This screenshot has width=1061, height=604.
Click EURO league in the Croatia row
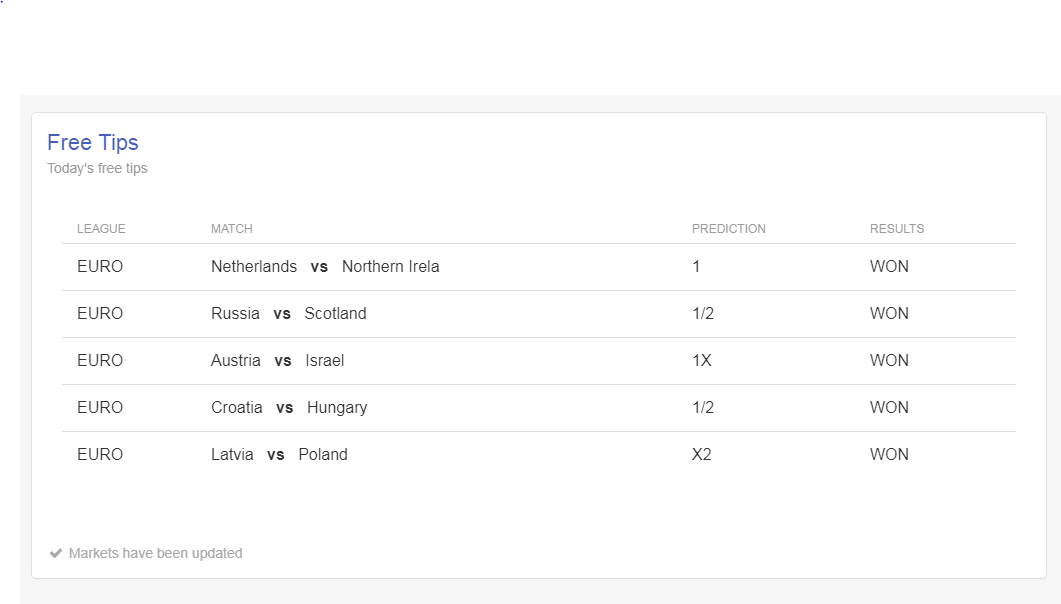pos(100,408)
